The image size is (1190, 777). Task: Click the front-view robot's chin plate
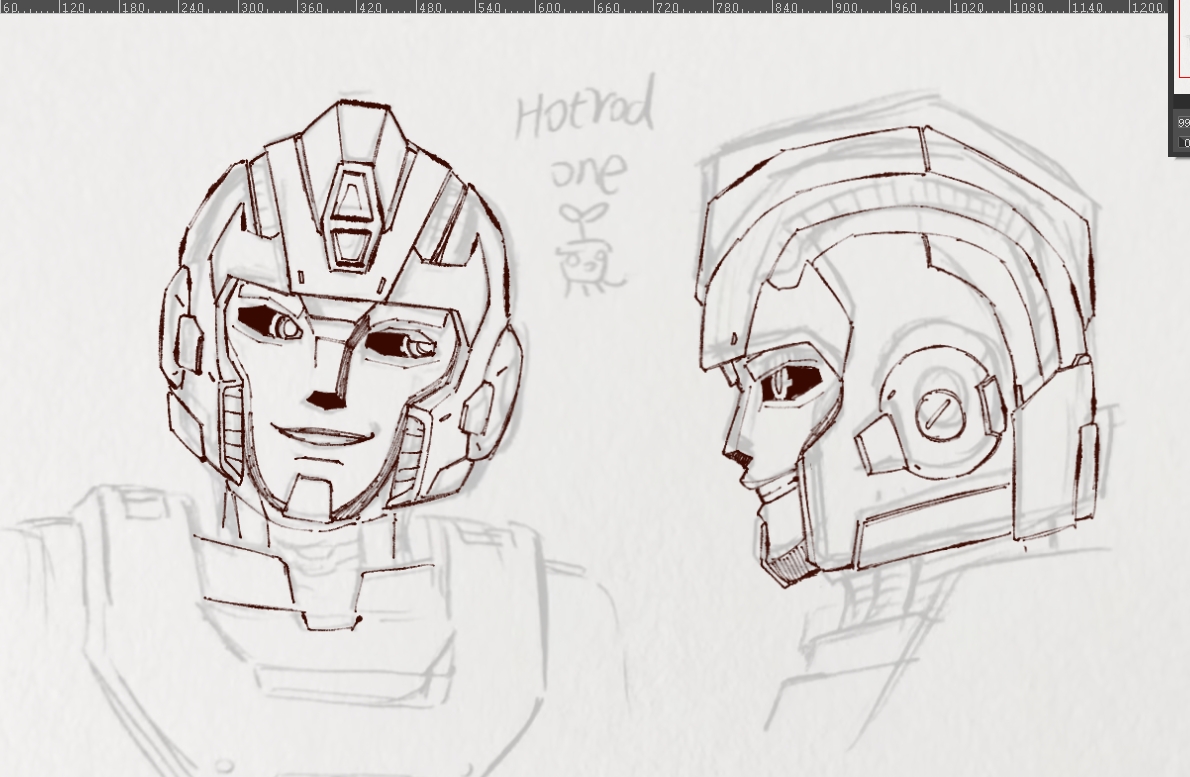[311, 494]
